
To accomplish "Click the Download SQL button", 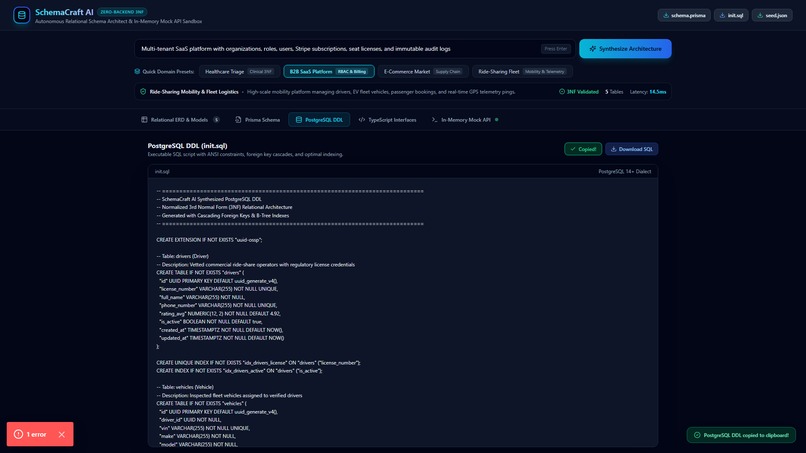I will [x=631, y=149].
